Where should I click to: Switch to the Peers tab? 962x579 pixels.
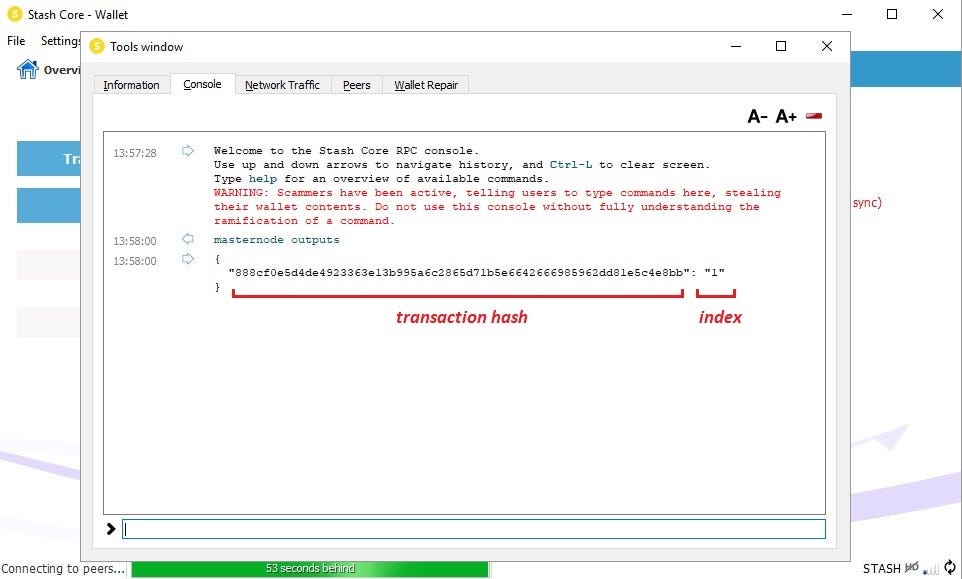(x=356, y=85)
